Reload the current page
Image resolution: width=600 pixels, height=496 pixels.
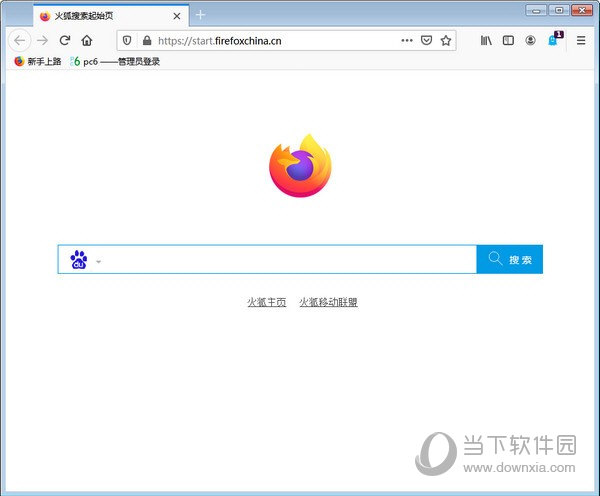point(65,40)
